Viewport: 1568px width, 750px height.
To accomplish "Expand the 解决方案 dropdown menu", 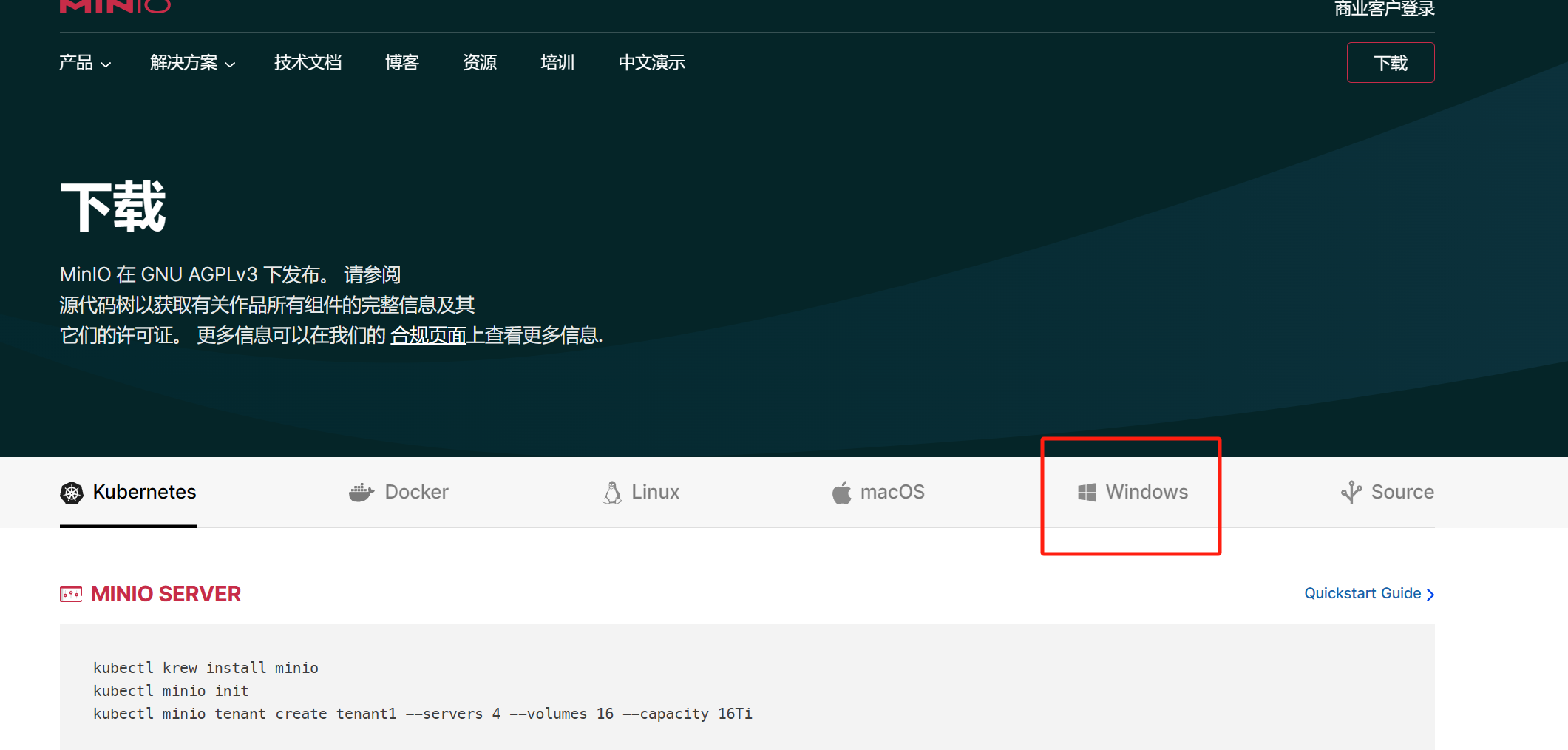I will [x=193, y=63].
